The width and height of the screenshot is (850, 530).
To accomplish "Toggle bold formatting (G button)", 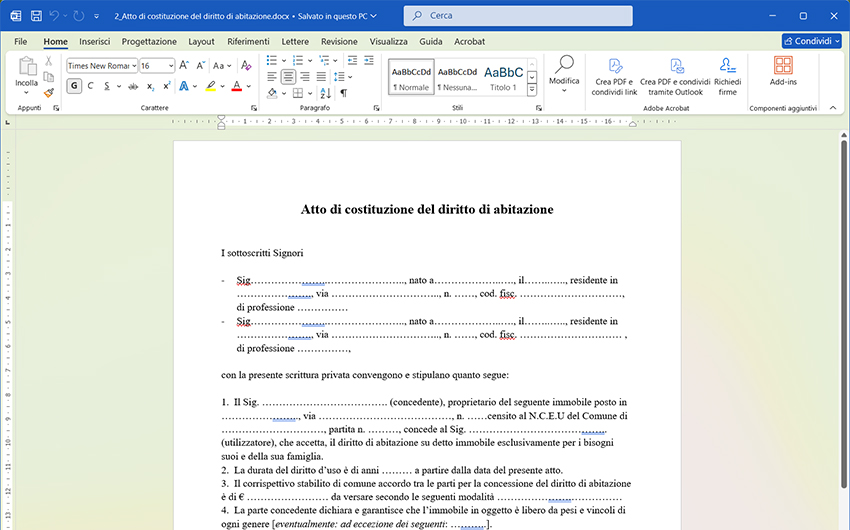I will pyautogui.click(x=74, y=86).
